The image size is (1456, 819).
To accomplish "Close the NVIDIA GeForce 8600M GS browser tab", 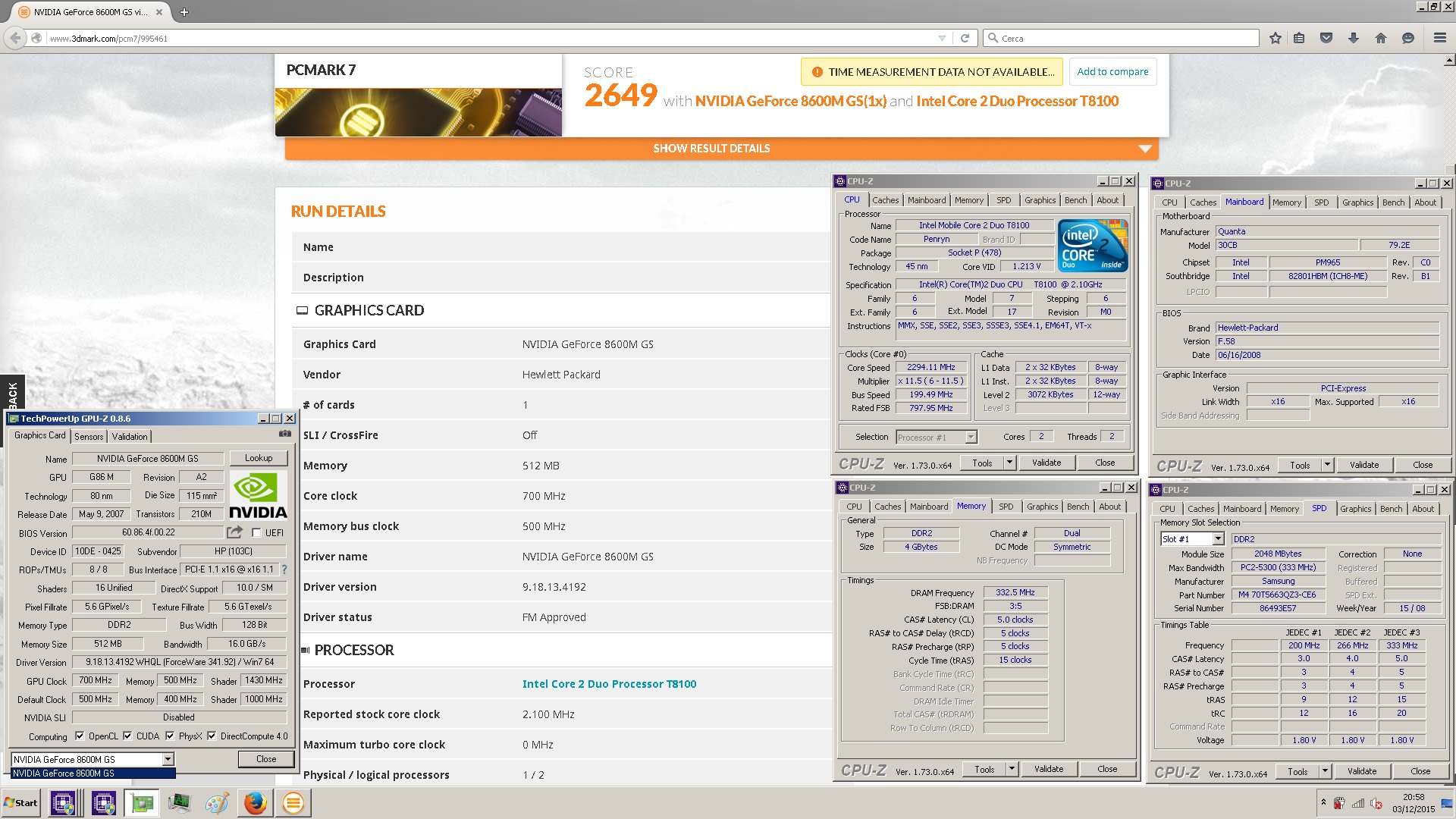I will click(158, 12).
